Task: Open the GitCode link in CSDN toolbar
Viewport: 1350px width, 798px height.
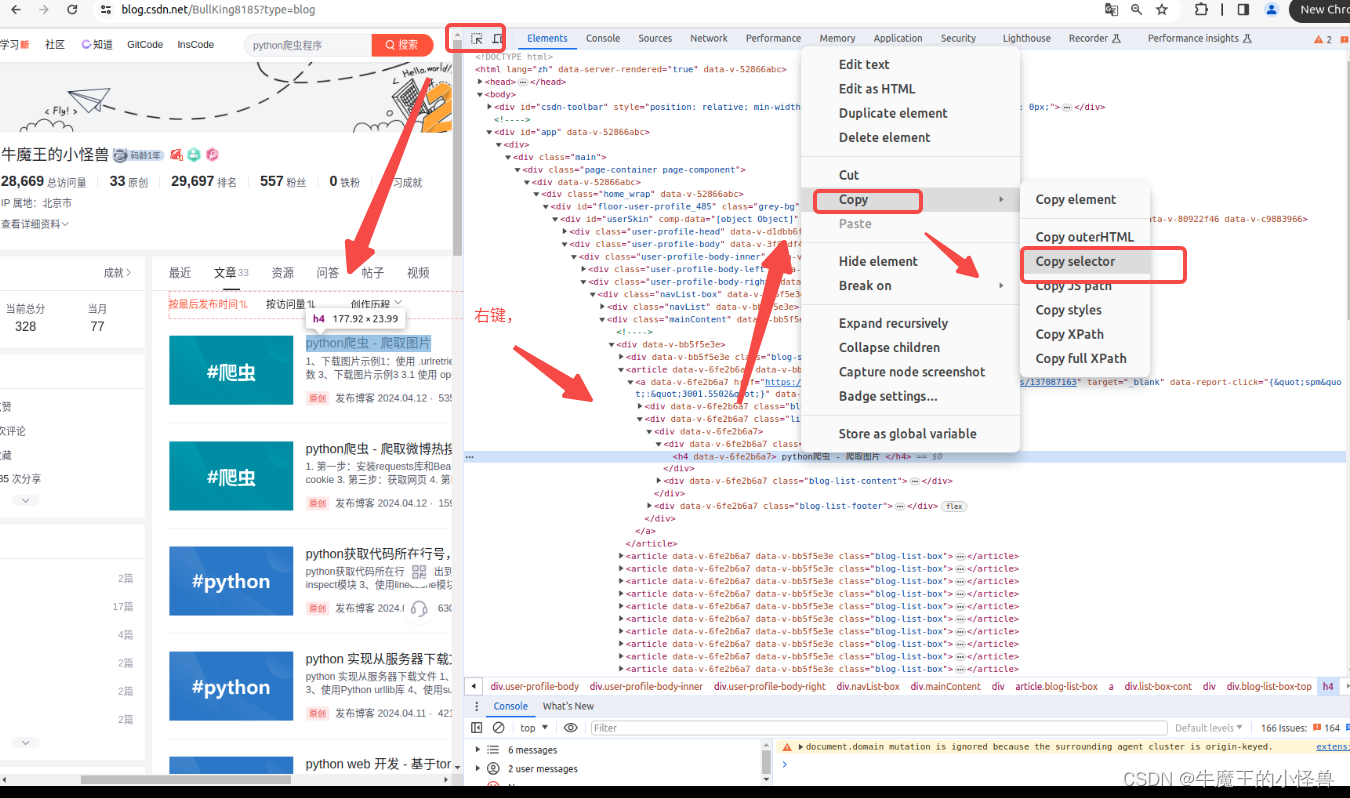Action: [145, 45]
